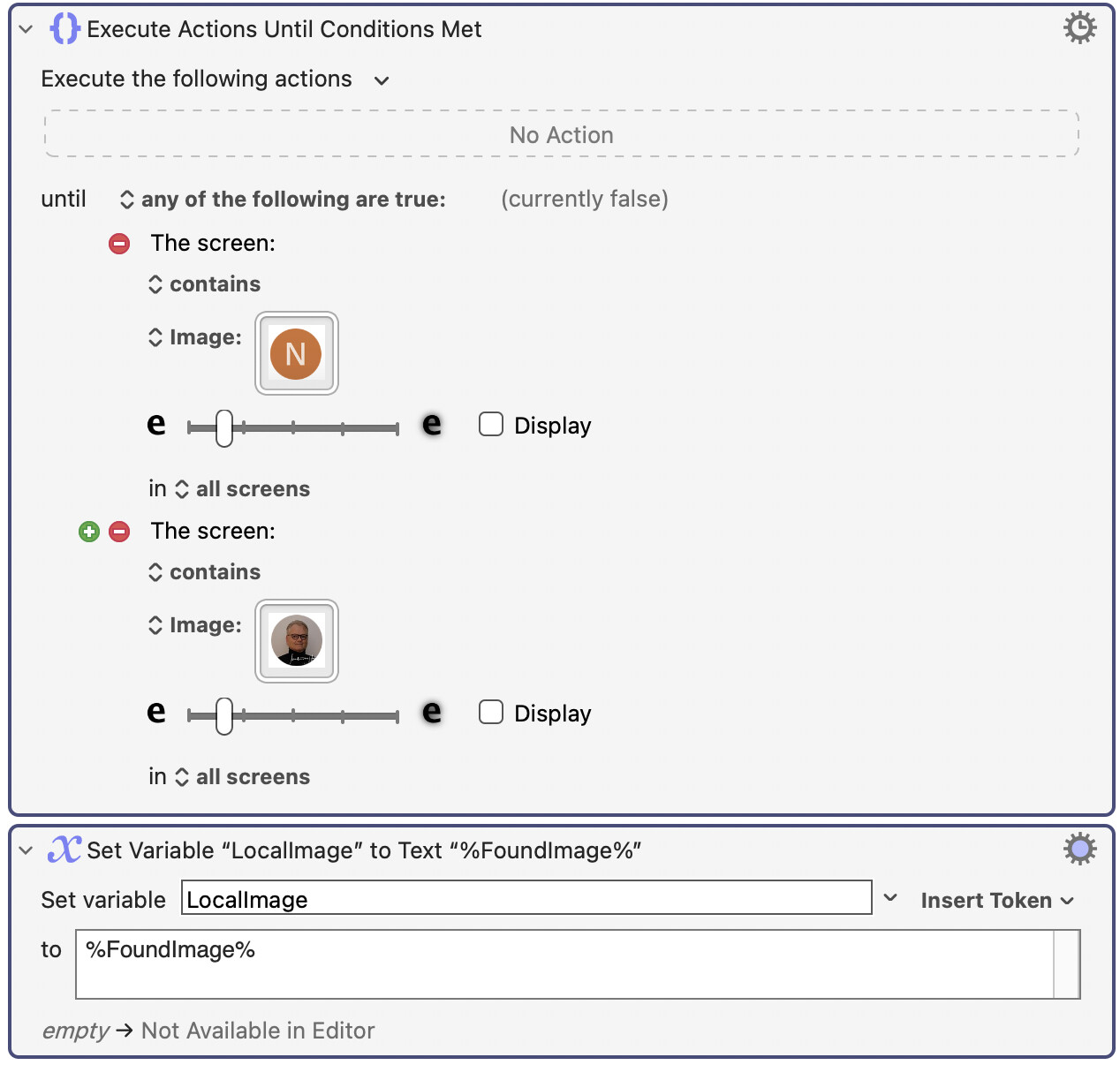Click sharp 'e' icon left of first fuzziness slider
This screenshot has height=1065, width=1120.
point(156,424)
